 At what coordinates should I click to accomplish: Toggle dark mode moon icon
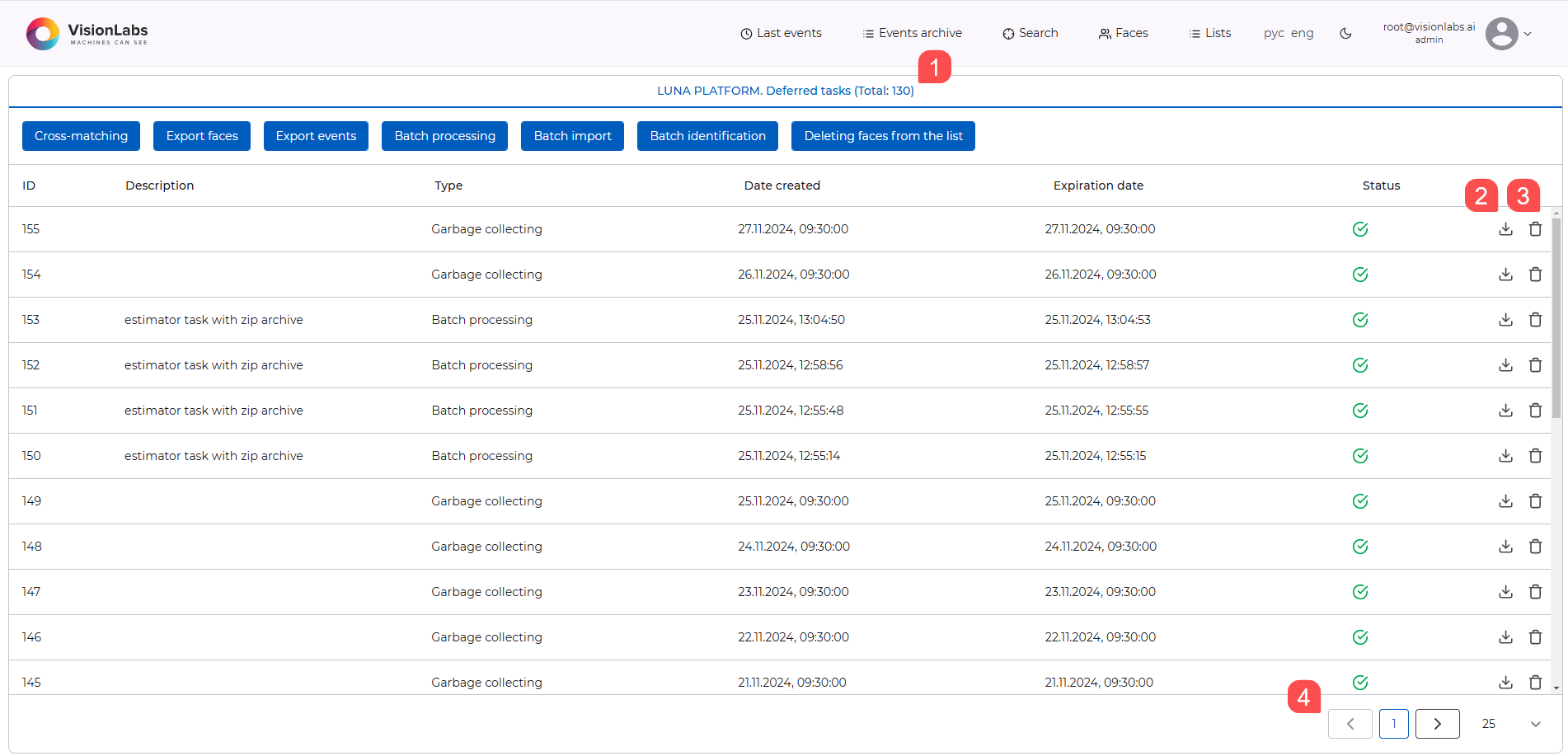click(1345, 34)
